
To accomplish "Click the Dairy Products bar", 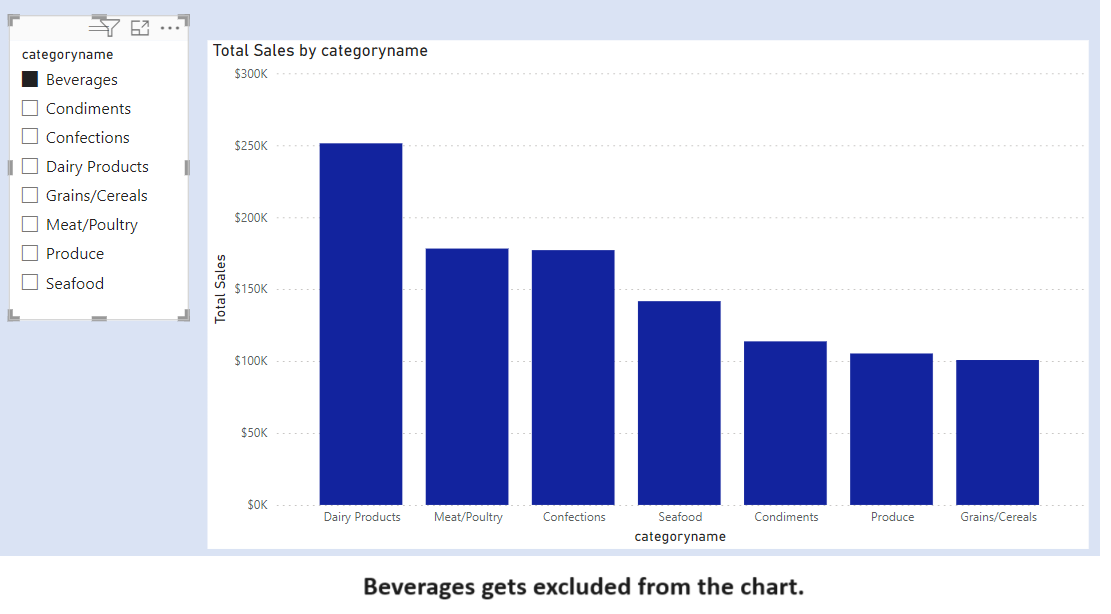I will coord(361,324).
